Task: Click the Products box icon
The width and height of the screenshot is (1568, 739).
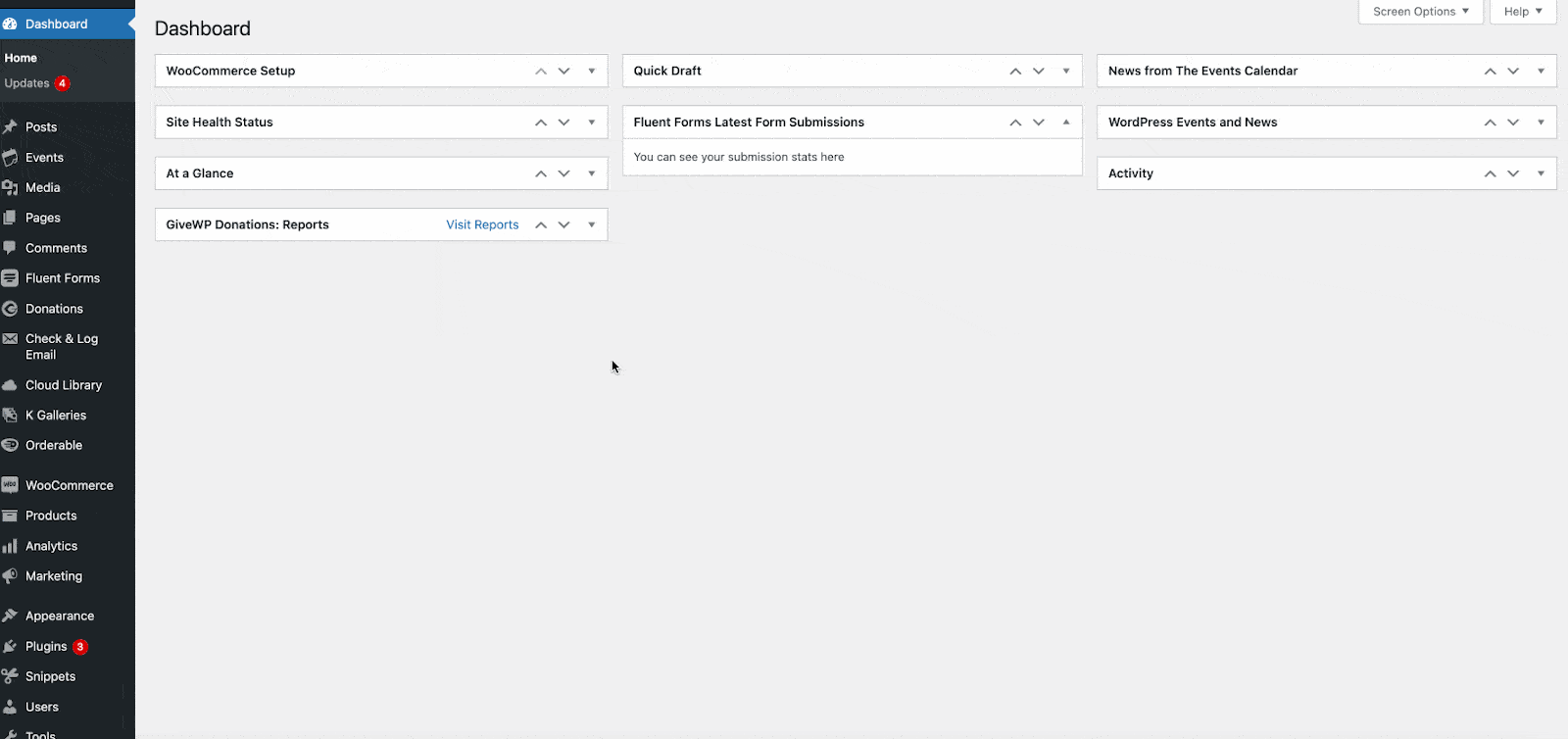Action: pyautogui.click(x=10, y=516)
